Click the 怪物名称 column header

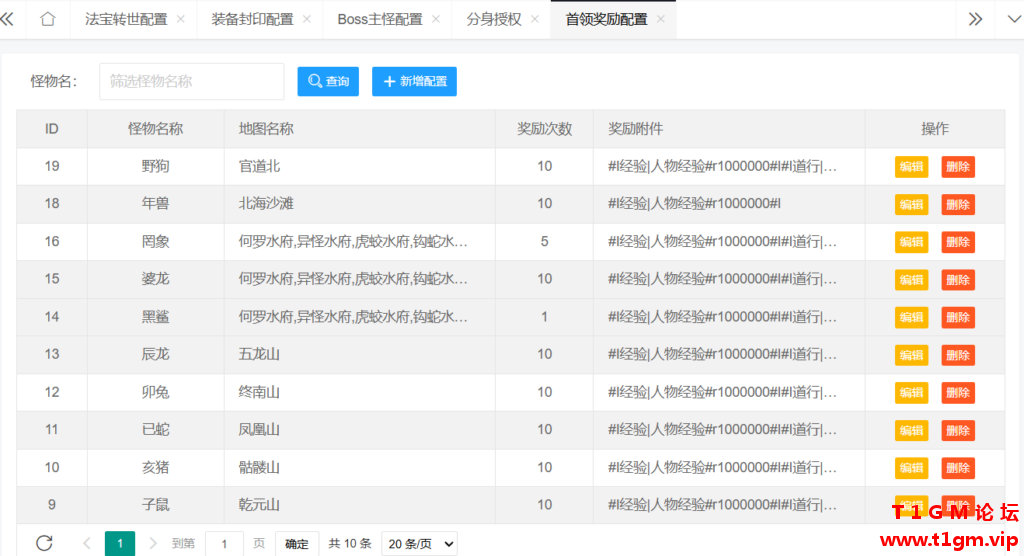[155, 129]
